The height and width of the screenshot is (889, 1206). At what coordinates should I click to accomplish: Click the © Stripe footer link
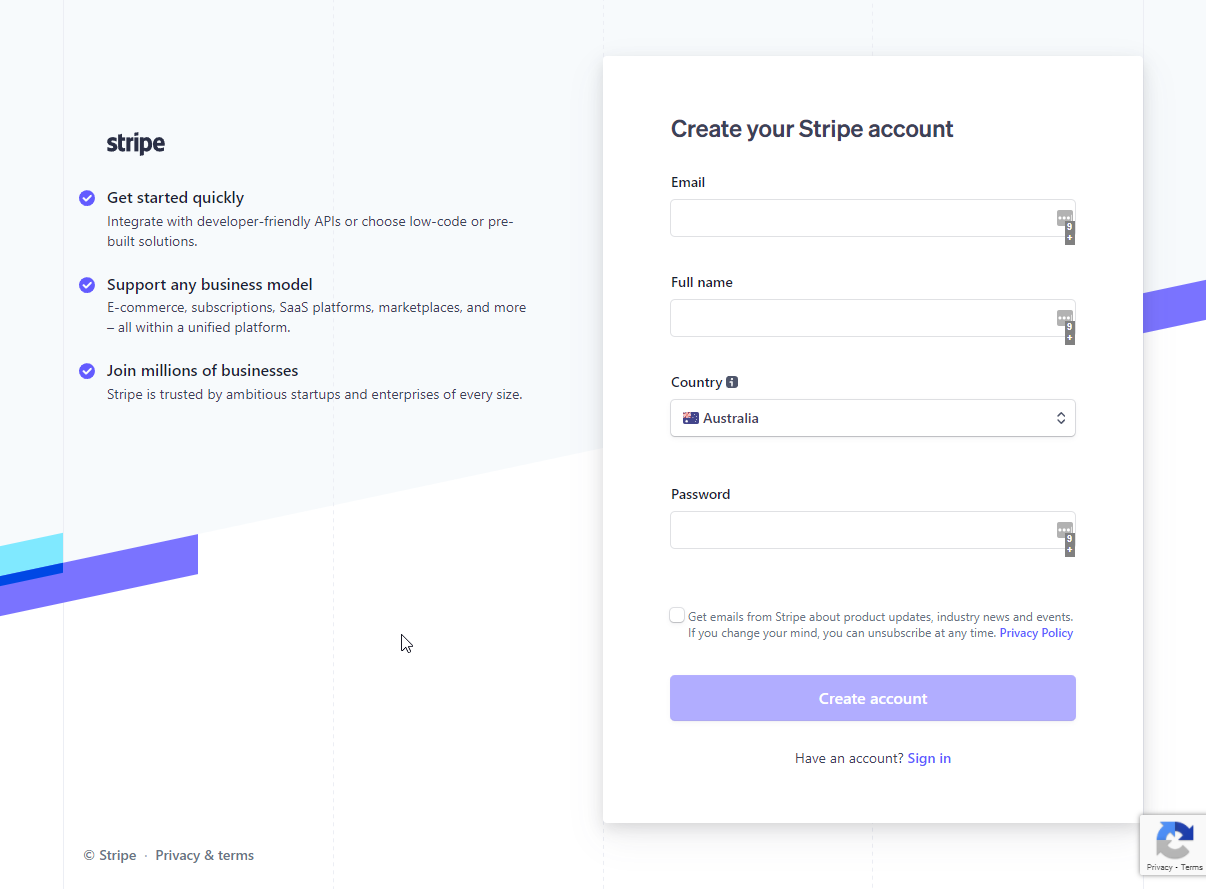pos(110,855)
